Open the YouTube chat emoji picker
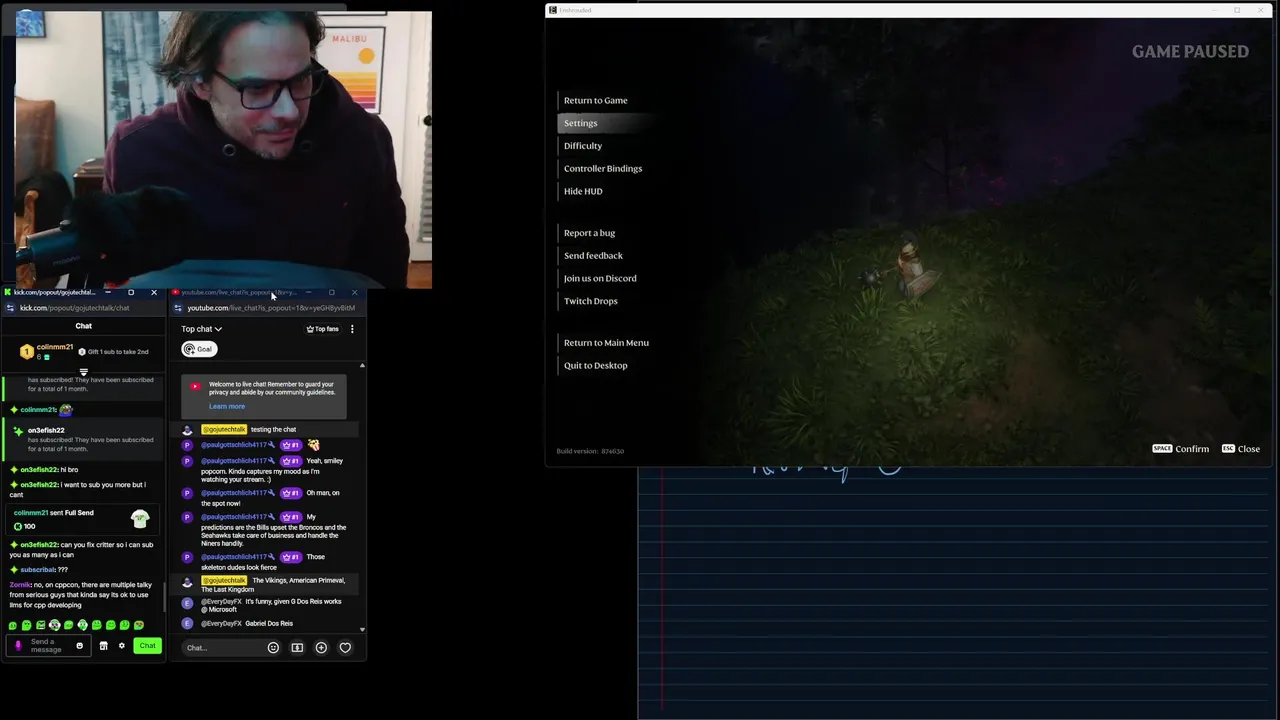 click(273, 648)
